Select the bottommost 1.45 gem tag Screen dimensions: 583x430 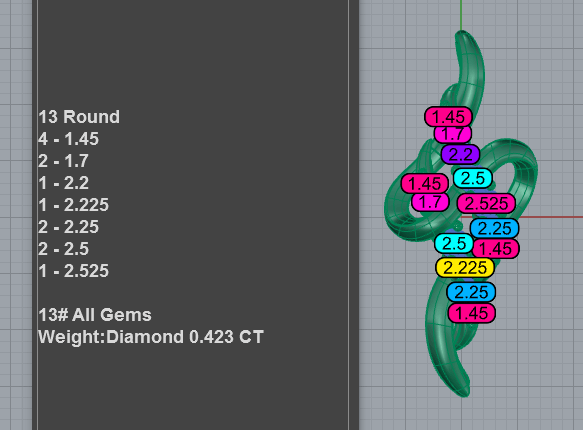[471, 313]
